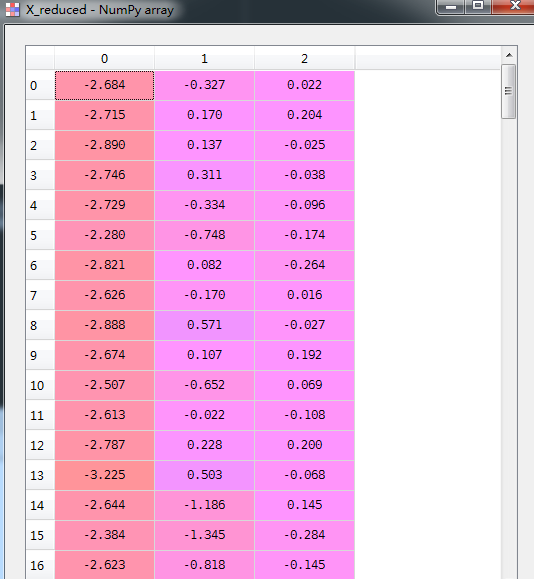
Task: Select cell with value 0.069
Action: 304,385
